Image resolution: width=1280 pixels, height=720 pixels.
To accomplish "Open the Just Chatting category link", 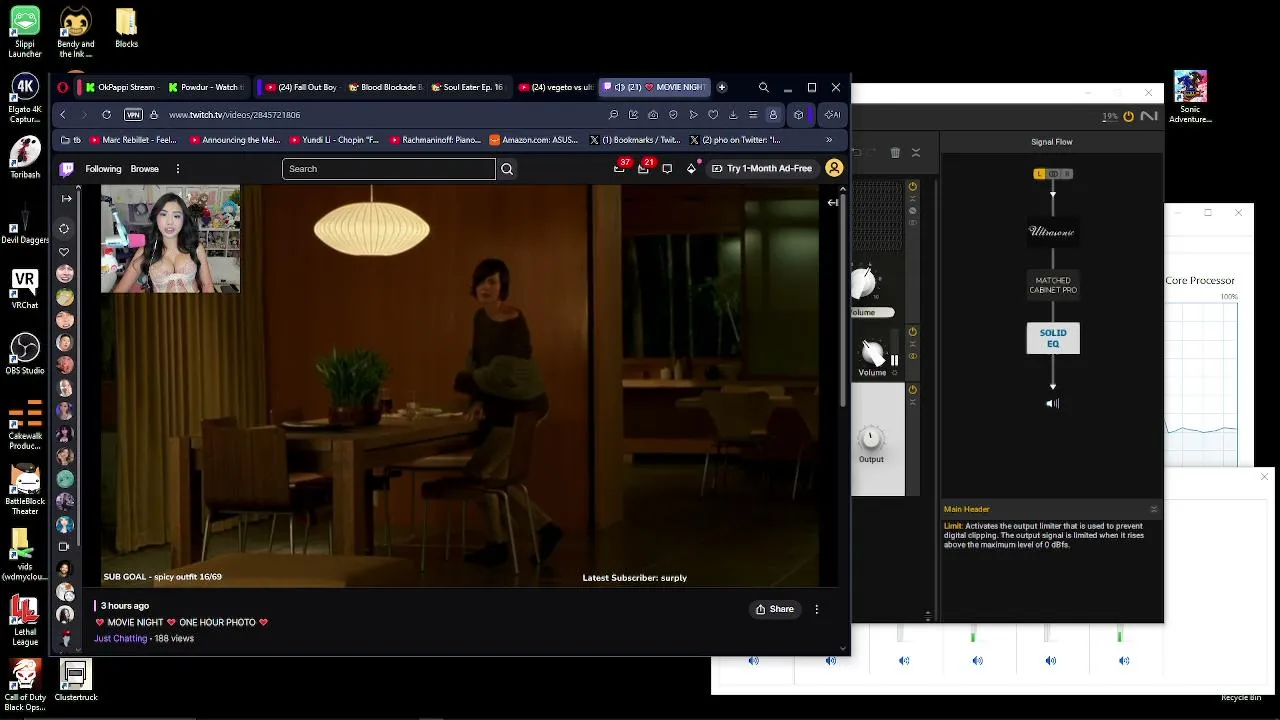I will point(120,638).
